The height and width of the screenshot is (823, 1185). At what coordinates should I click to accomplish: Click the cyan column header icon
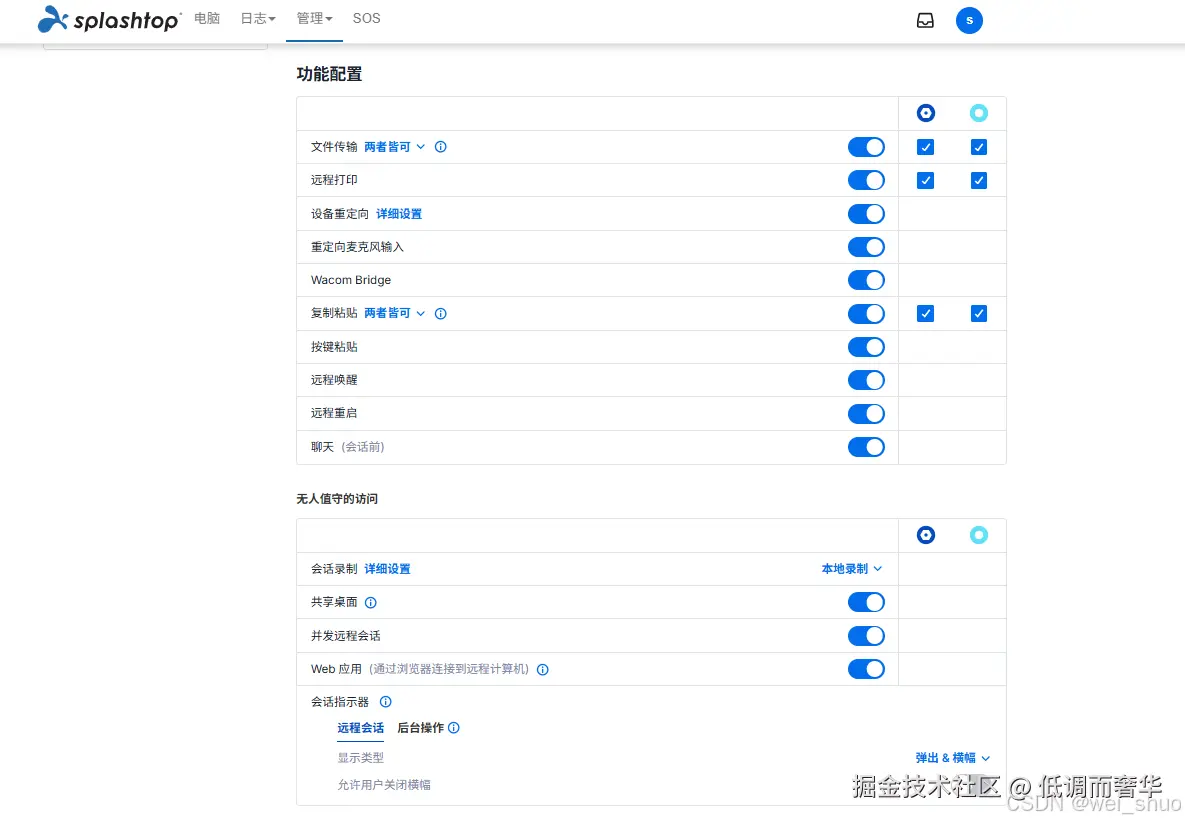tap(978, 113)
